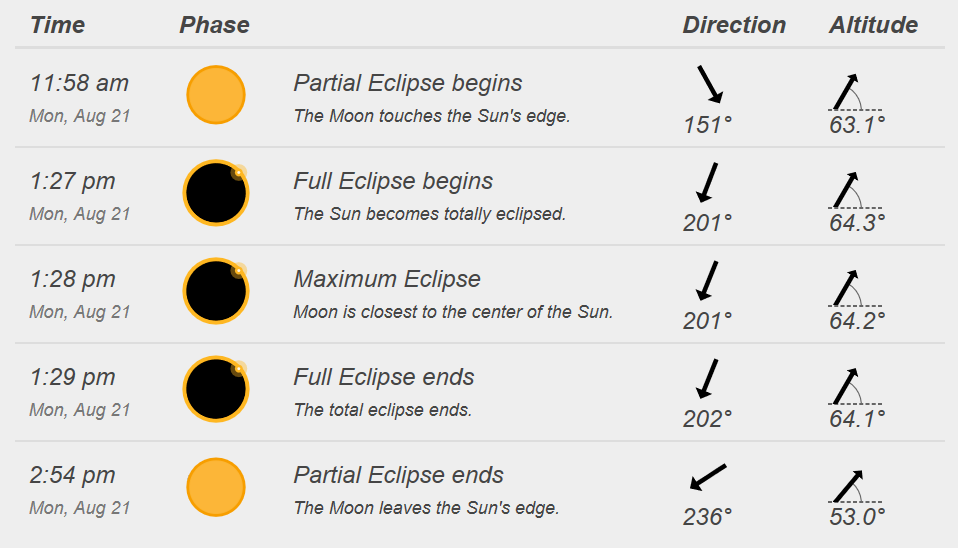This screenshot has height=548, width=958.
Task: Click the Full Eclipse ends phase icon
Action: click(216, 389)
